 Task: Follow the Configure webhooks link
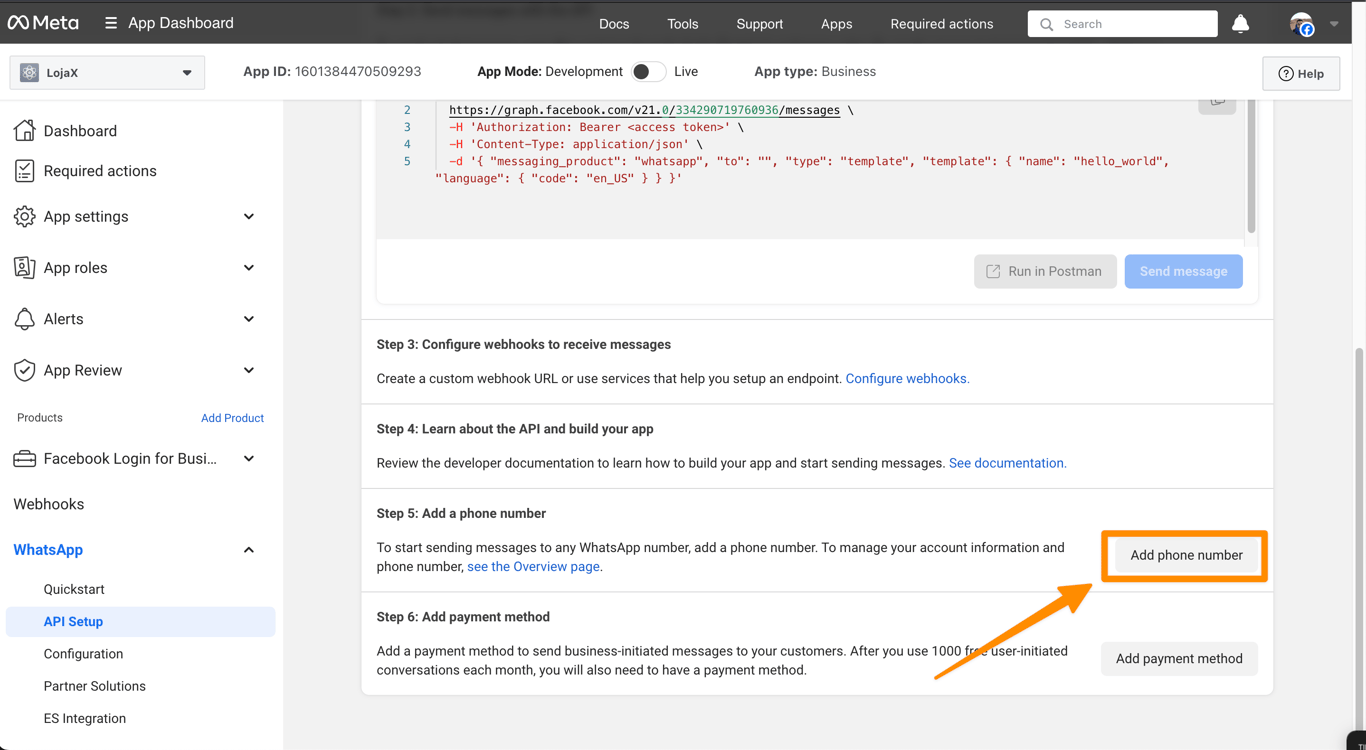(907, 379)
